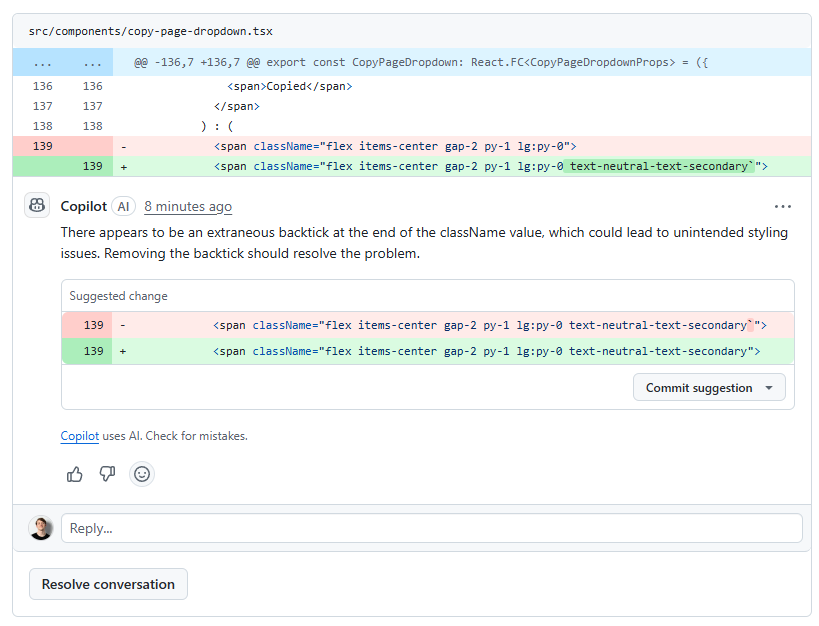This screenshot has height=626, width=819.
Task: Click the bold Copilot author name
Action: [83, 206]
